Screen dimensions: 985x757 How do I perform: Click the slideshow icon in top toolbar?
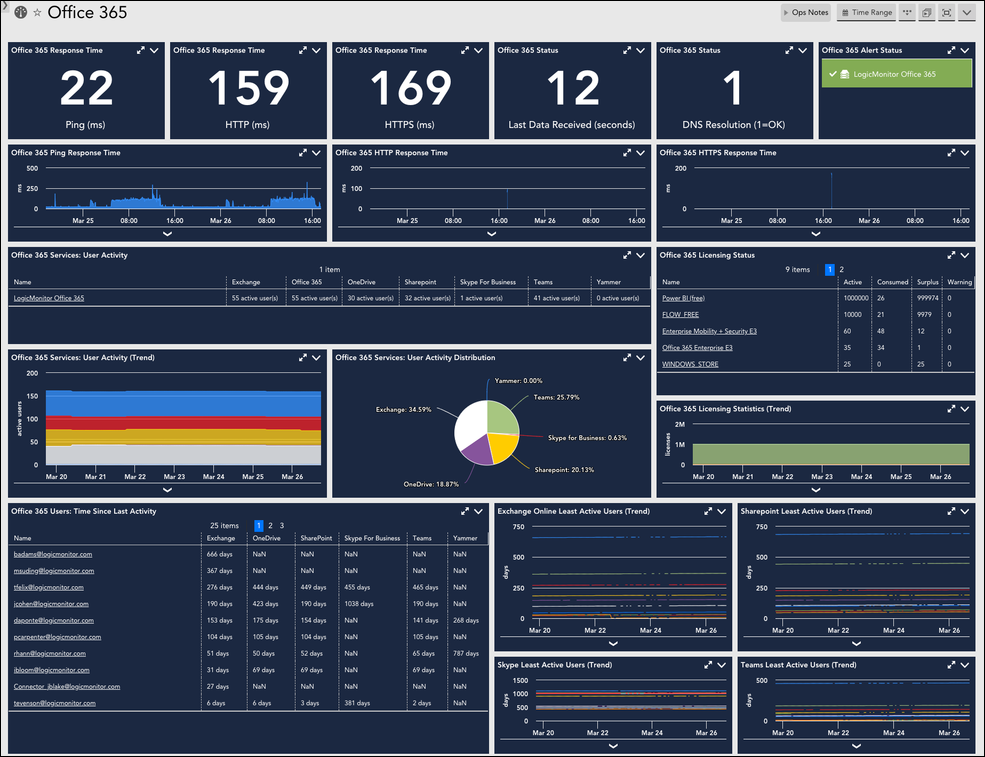(927, 13)
